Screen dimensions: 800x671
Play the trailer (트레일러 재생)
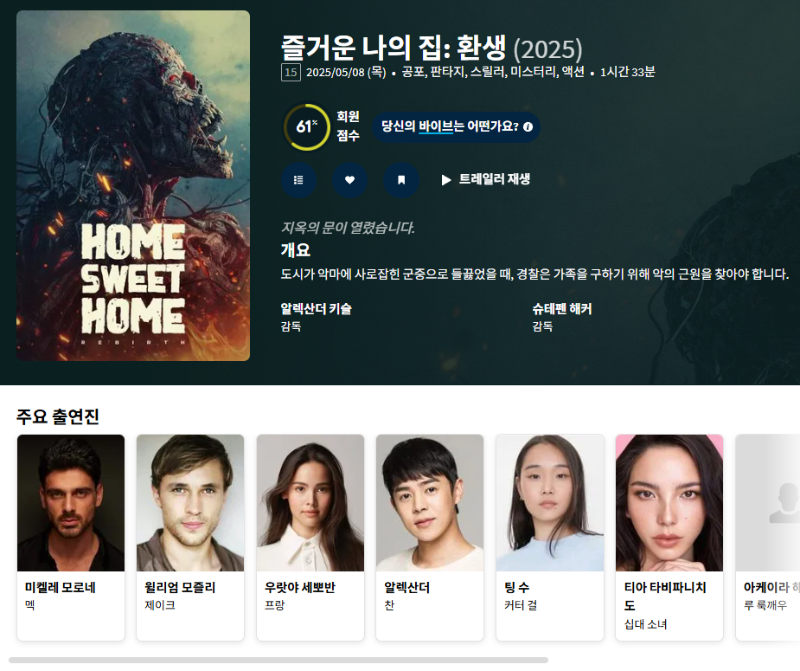[x=486, y=180]
